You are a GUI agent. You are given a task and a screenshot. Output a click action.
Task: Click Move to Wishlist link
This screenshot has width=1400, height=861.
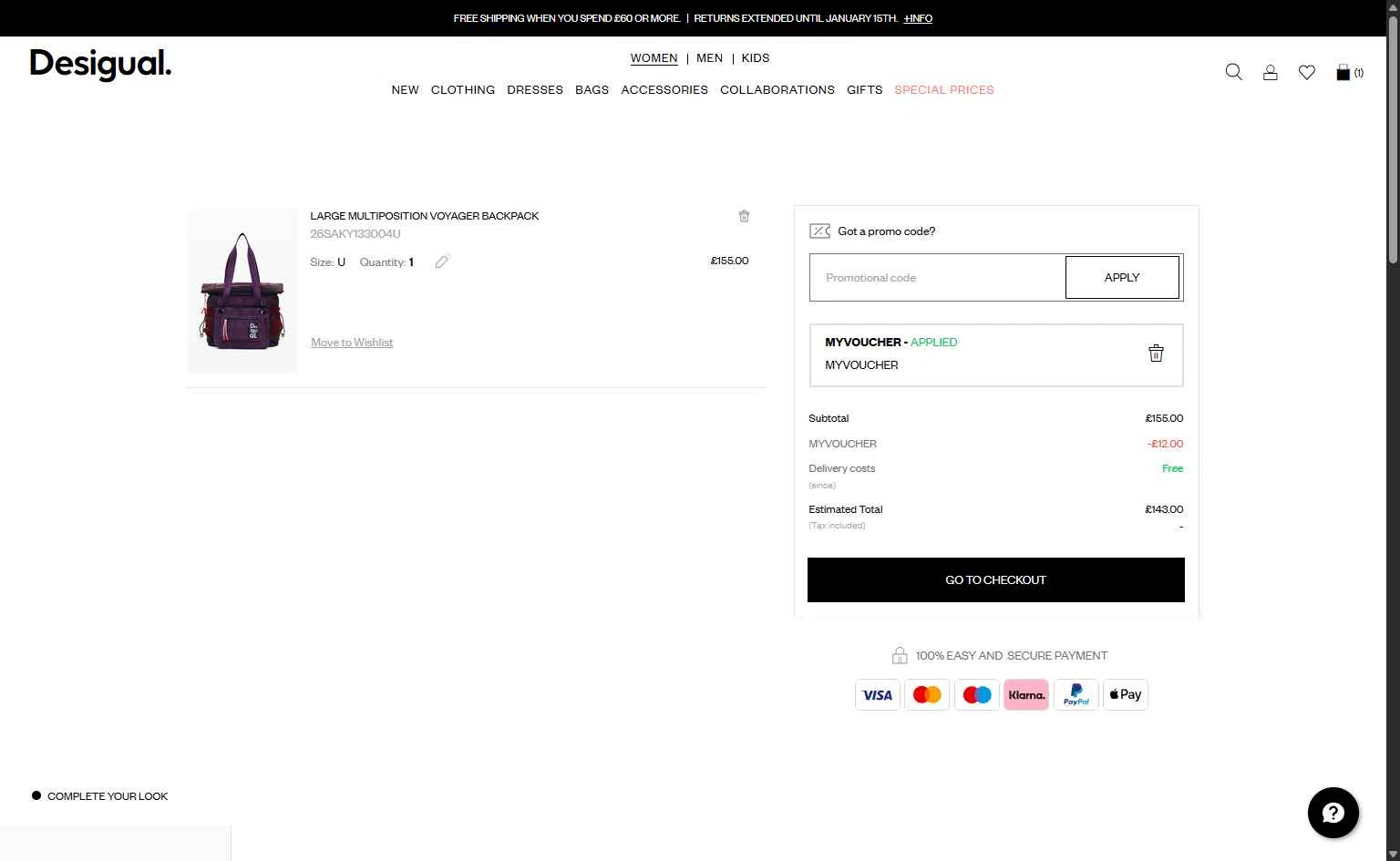pyautogui.click(x=352, y=343)
